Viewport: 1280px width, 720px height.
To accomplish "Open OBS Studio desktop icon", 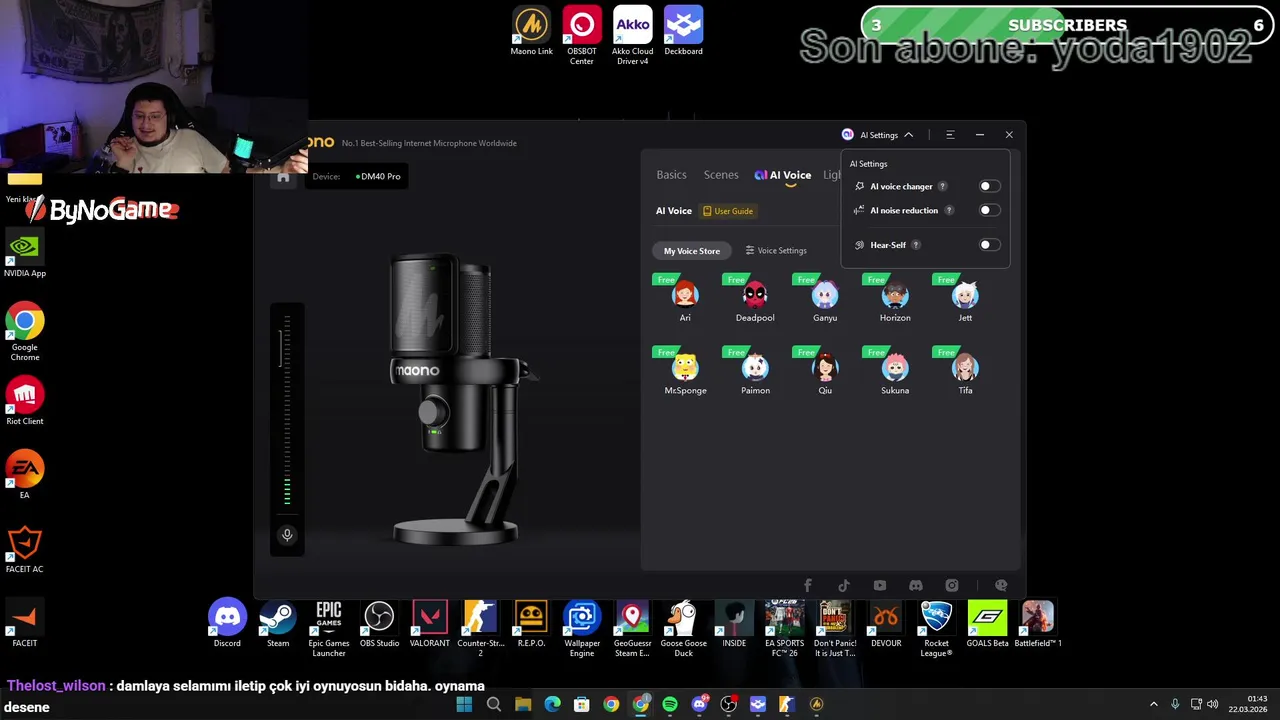I will point(379,624).
